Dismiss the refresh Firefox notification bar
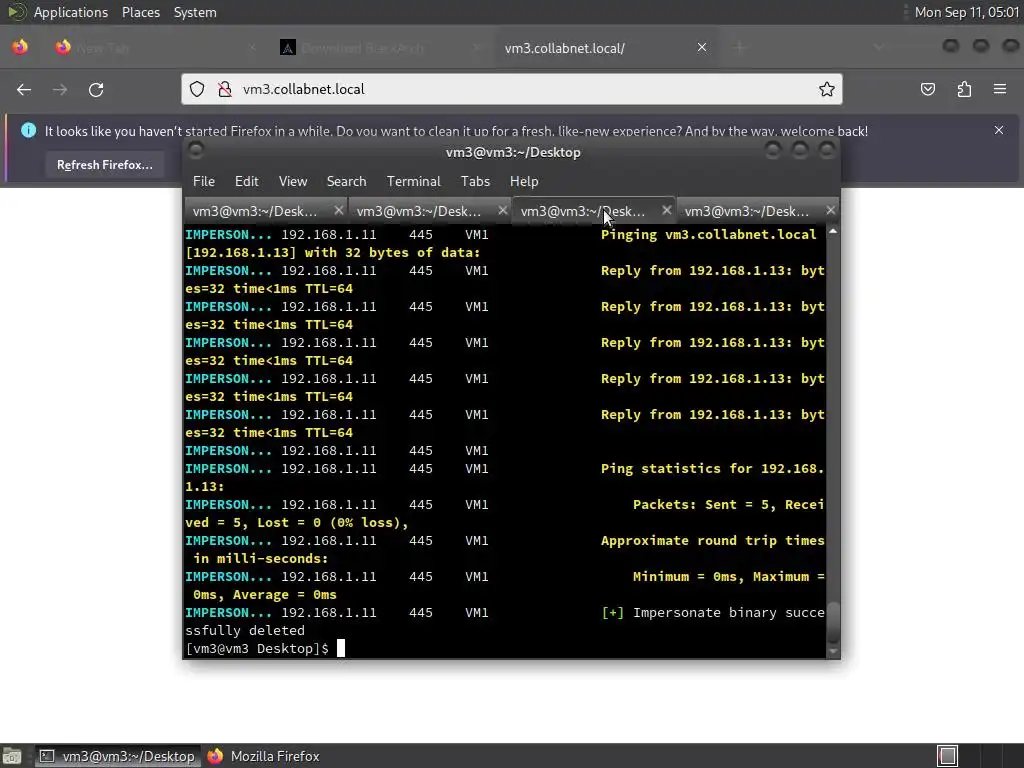Screen dimensions: 1024x768 point(999,130)
